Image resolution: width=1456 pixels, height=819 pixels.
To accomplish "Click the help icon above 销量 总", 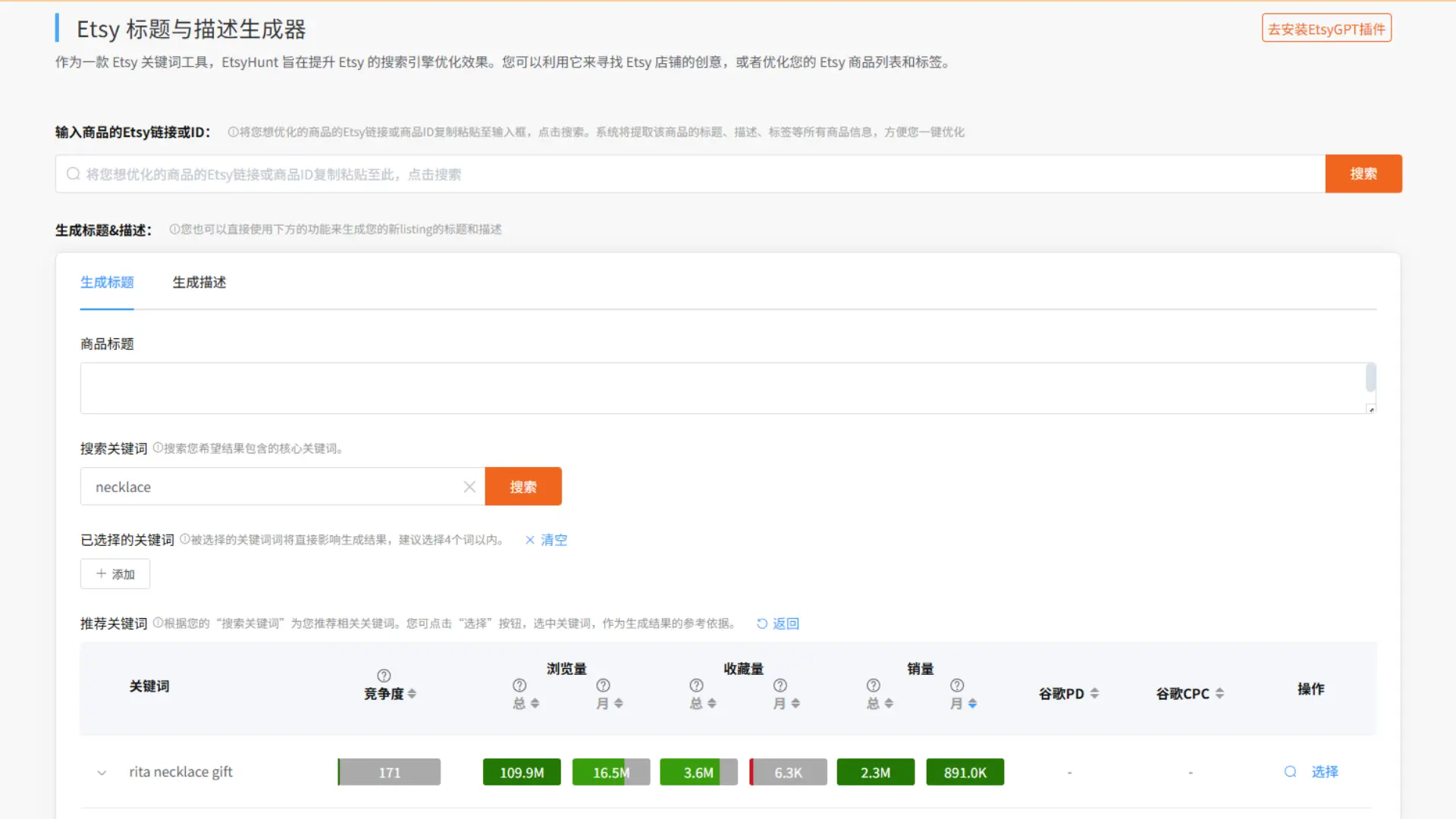I will point(874,685).
